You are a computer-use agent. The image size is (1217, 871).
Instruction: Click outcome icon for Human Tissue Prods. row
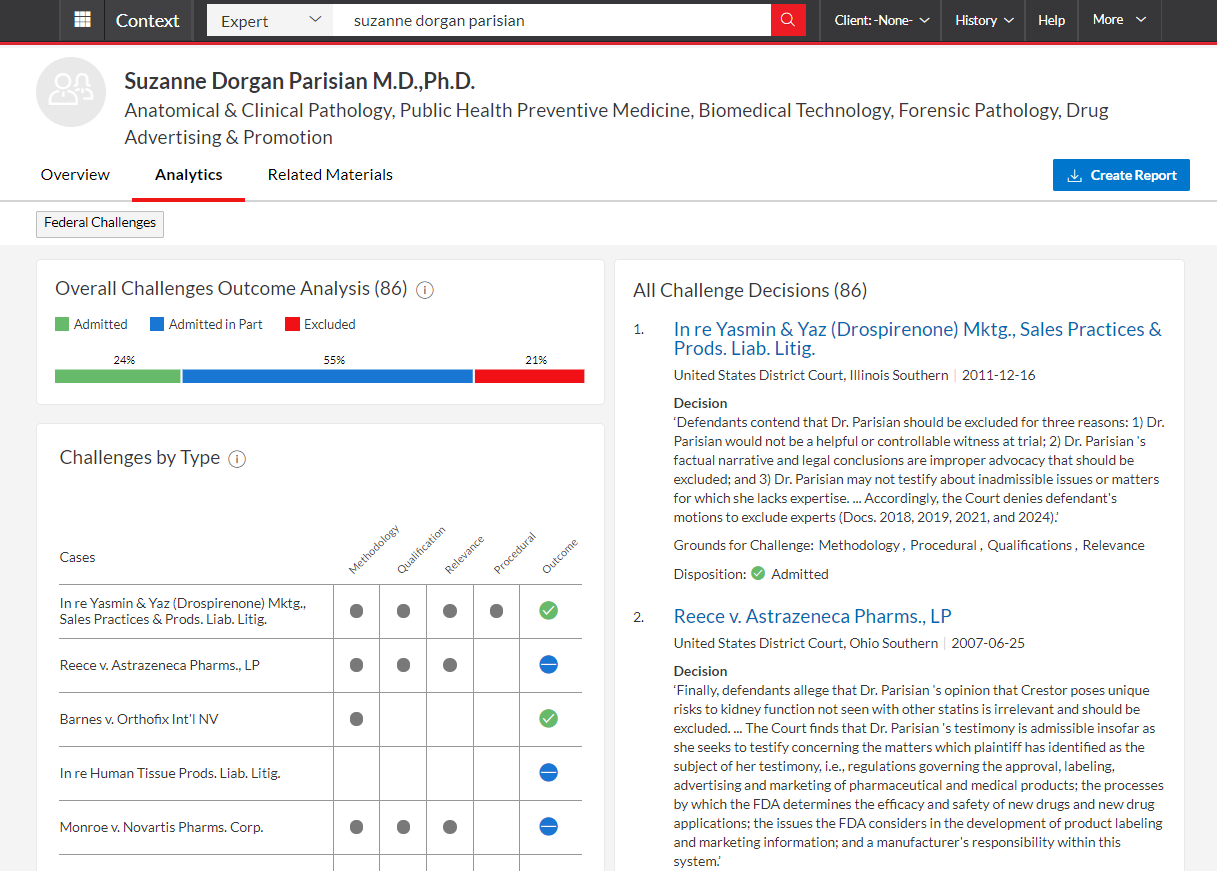click(548, 772)
